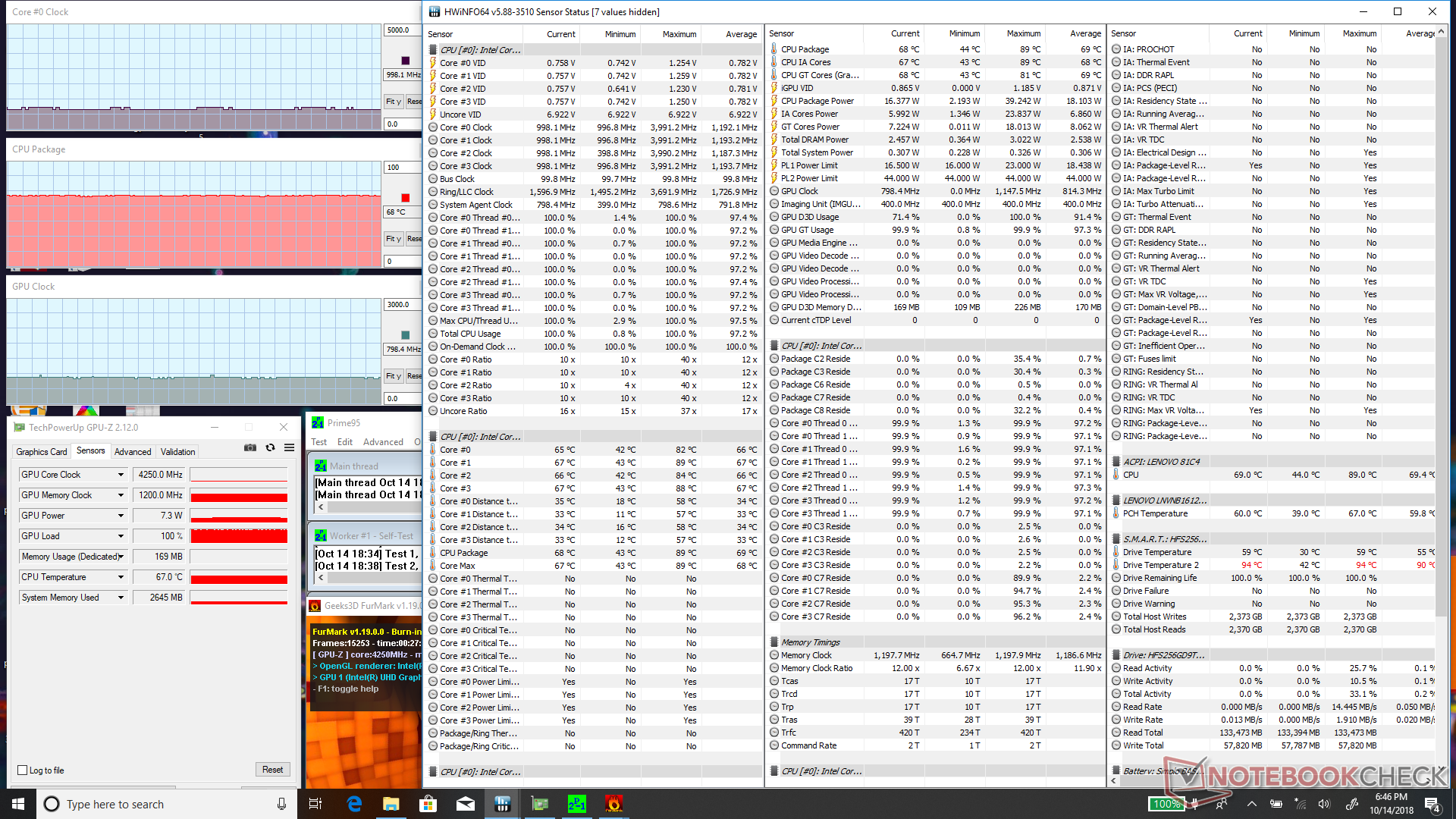Open Microsoft Store from the taskbar
Viewport: 1456px width, 819px height.
428,804
